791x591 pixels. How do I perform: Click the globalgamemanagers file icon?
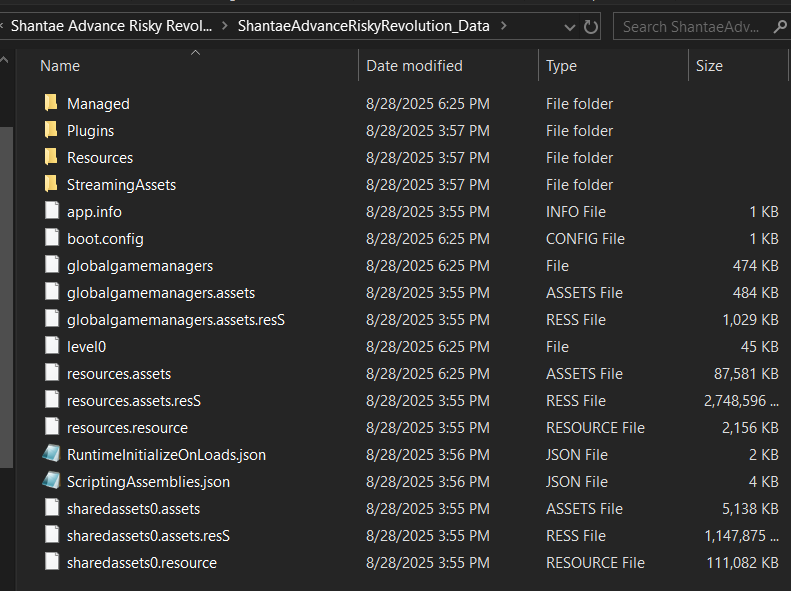coord(52,265)
